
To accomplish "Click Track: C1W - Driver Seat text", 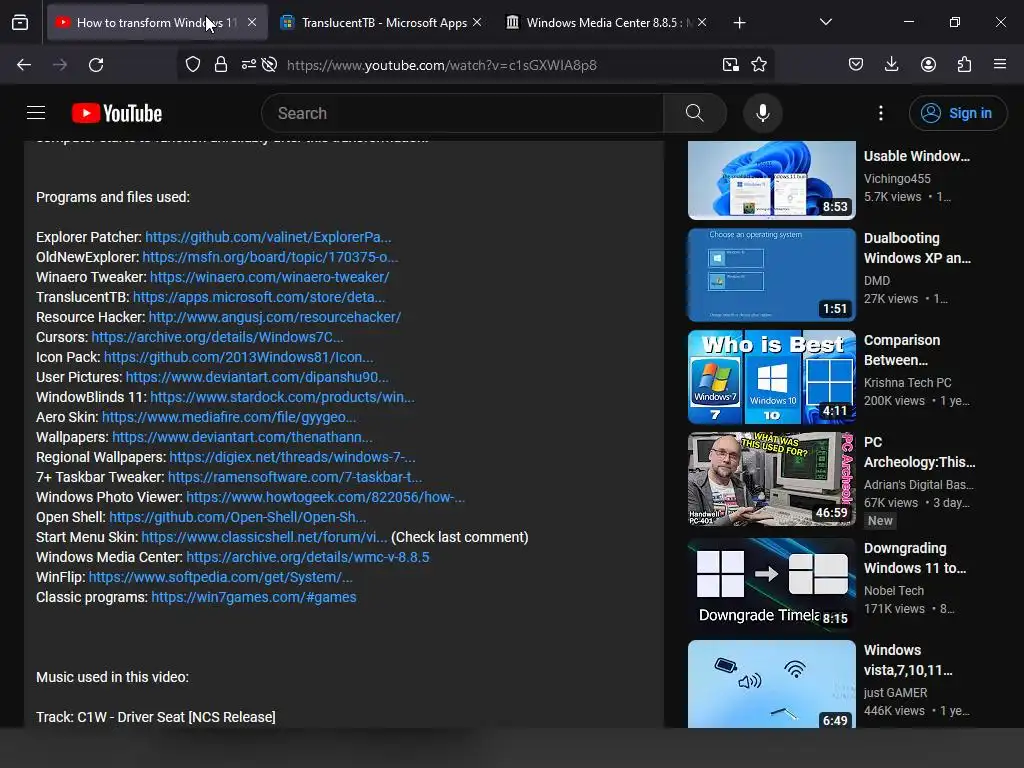I will pos(155,717).
